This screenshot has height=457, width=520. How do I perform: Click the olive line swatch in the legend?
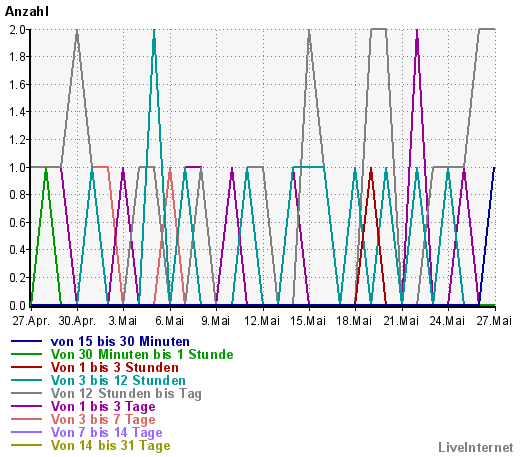click(x=26, y=446)
